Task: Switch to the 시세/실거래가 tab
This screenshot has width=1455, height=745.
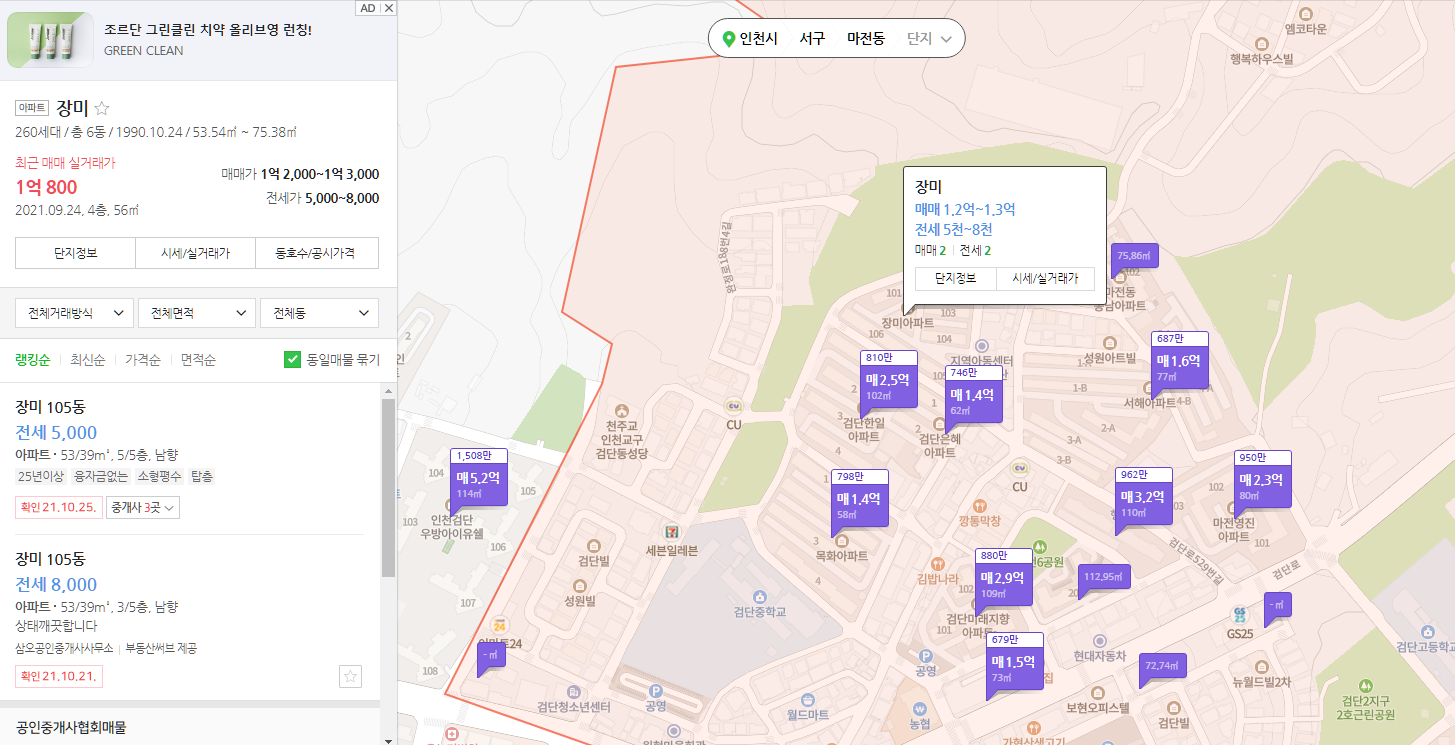Action: coord(196,252)
